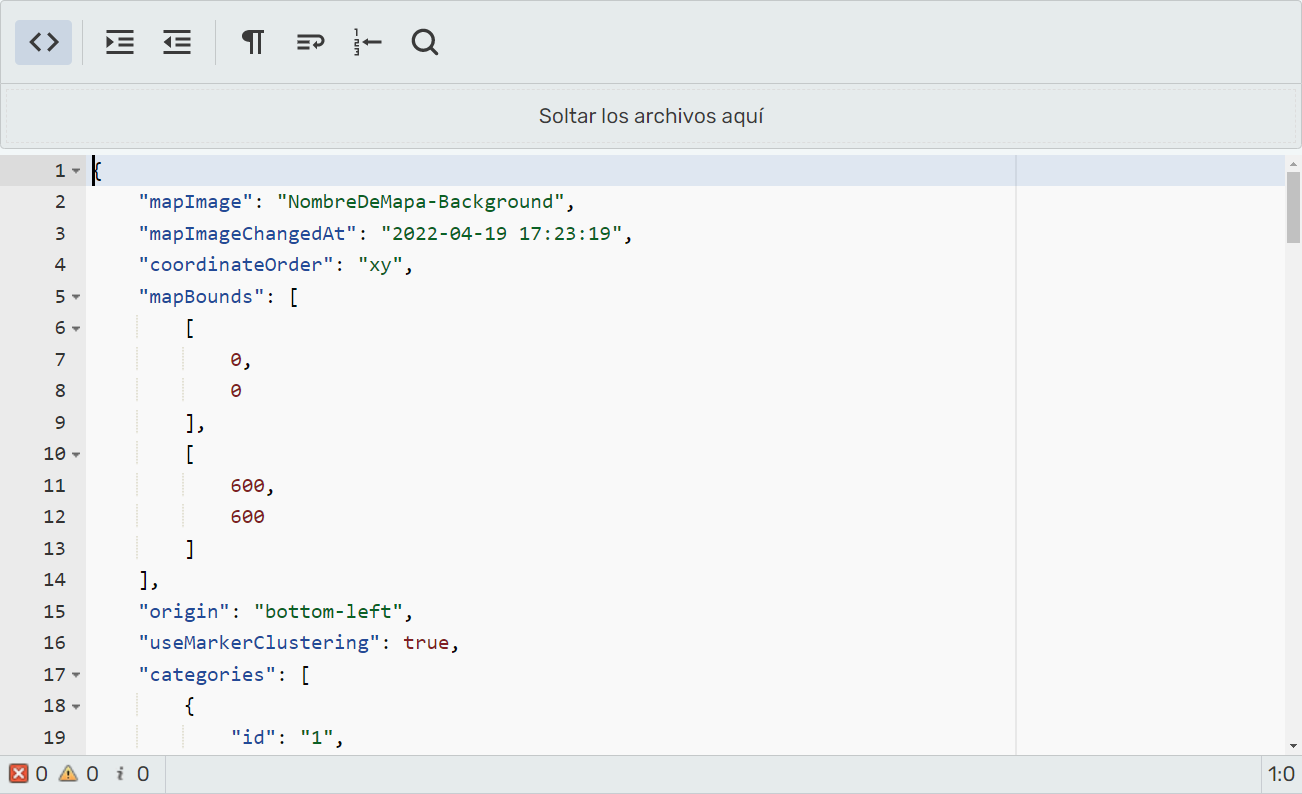
Task: Toggle line wrapping icon
Action: pyautogui.click(x=310, y=43)
